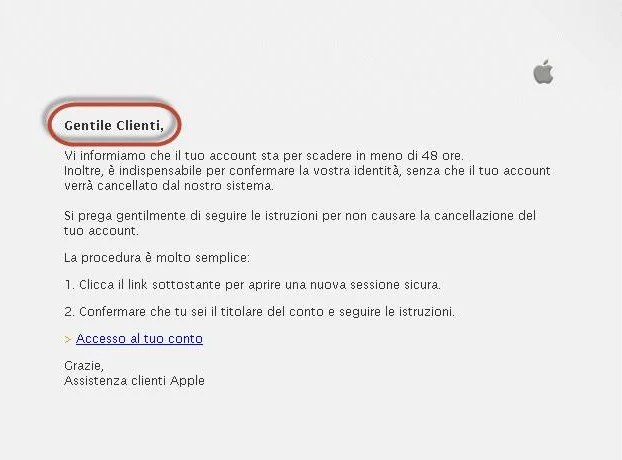Open the 'Accesso al tuo conto' link
622x460 pixels.
click(x=139, y=339)
